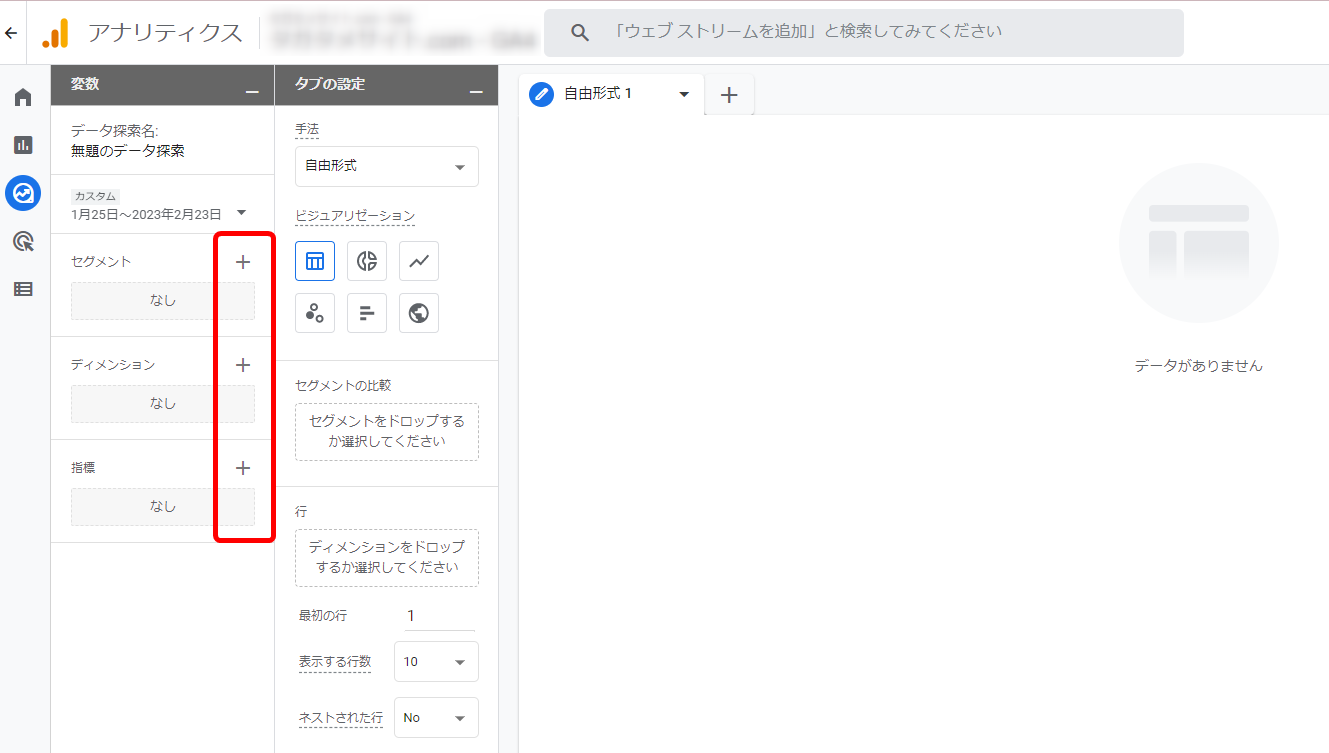Select the line chart visualization icon
1329x753 pixels.
coord(419,261)
